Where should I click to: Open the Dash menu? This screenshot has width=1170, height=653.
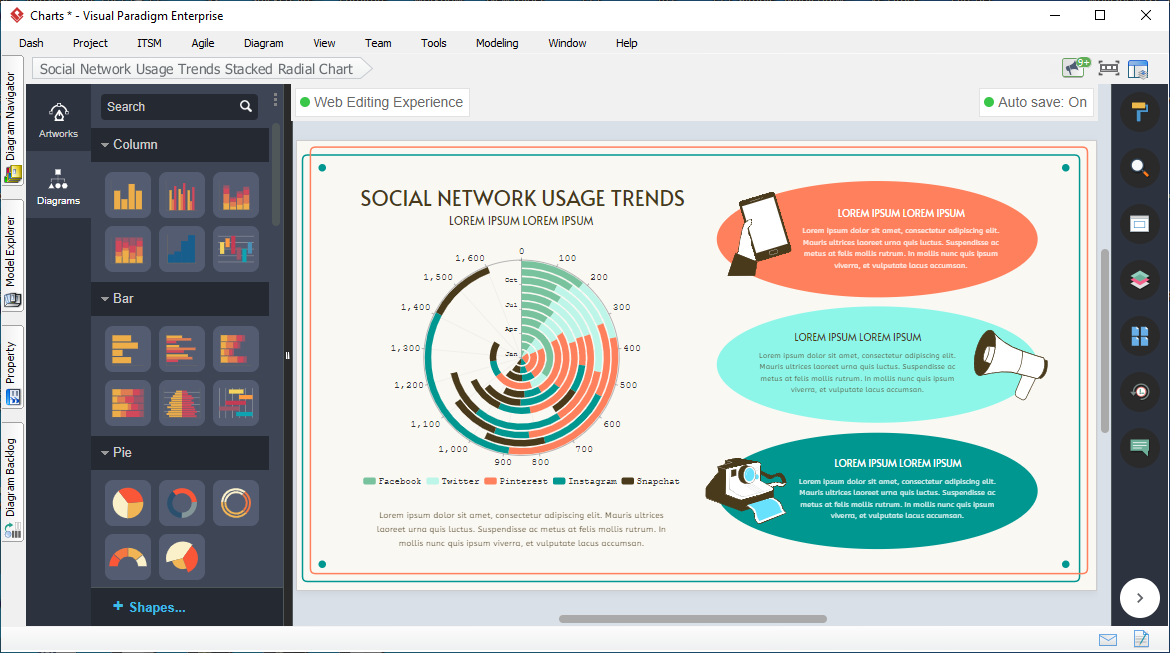click(31, 43)
